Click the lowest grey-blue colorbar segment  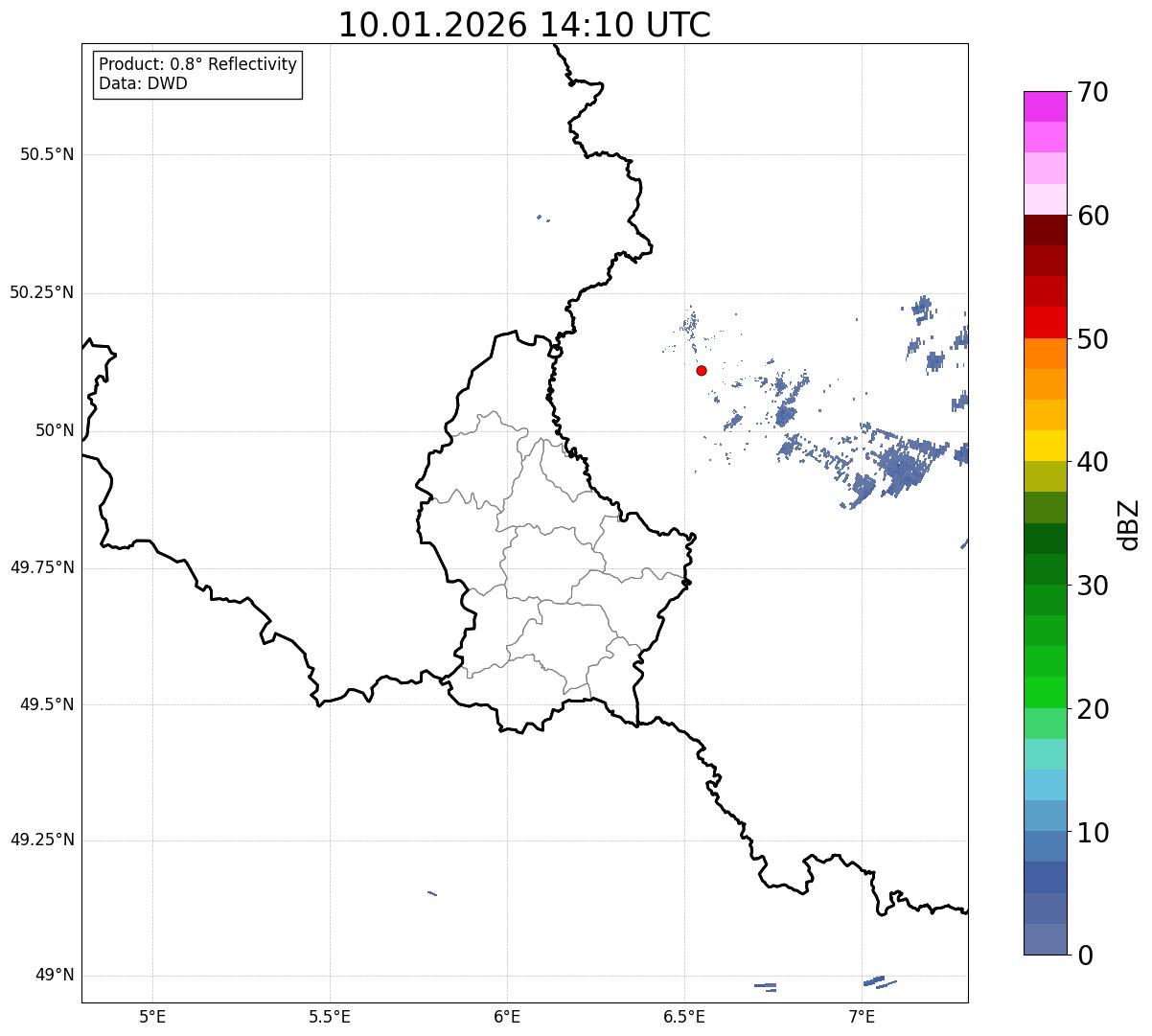1045,939
